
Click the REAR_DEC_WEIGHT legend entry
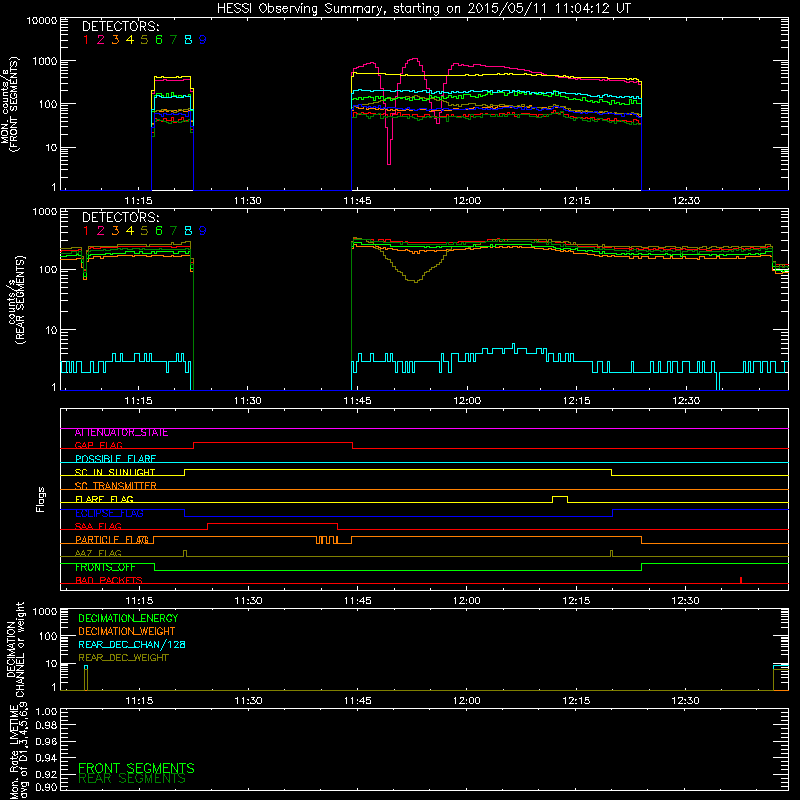123,658
